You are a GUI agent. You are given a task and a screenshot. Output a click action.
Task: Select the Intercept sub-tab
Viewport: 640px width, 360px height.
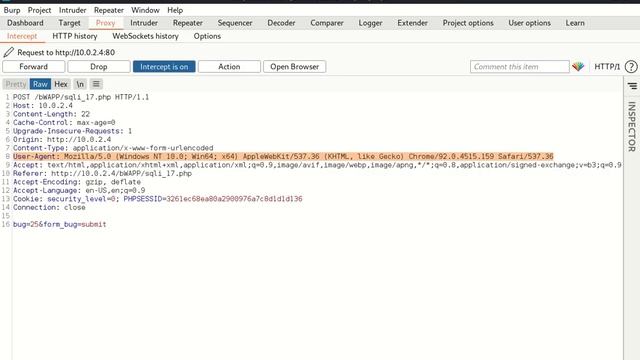[x=22, y=36]
